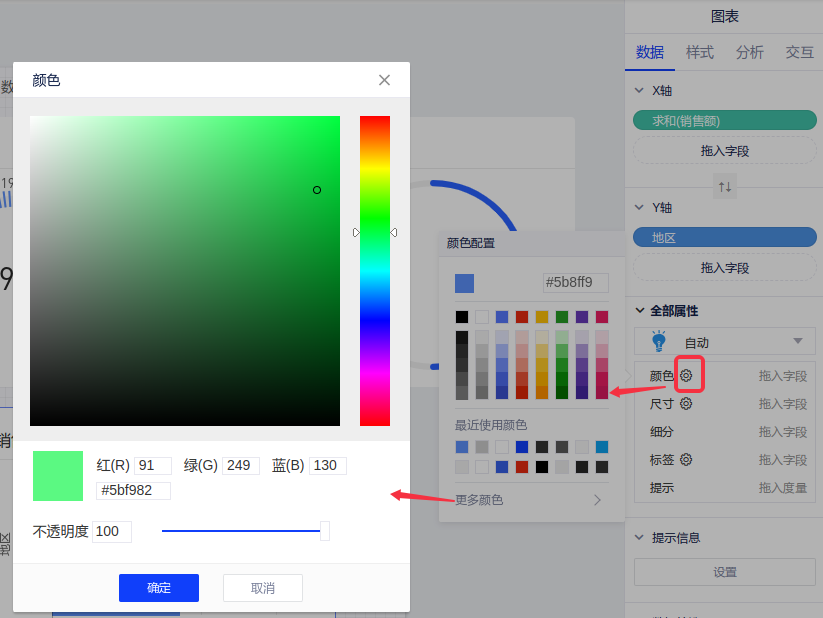Click the 确定 button
Screen dimensions: 823x618
pyautogui.click(x=159, y=588)
